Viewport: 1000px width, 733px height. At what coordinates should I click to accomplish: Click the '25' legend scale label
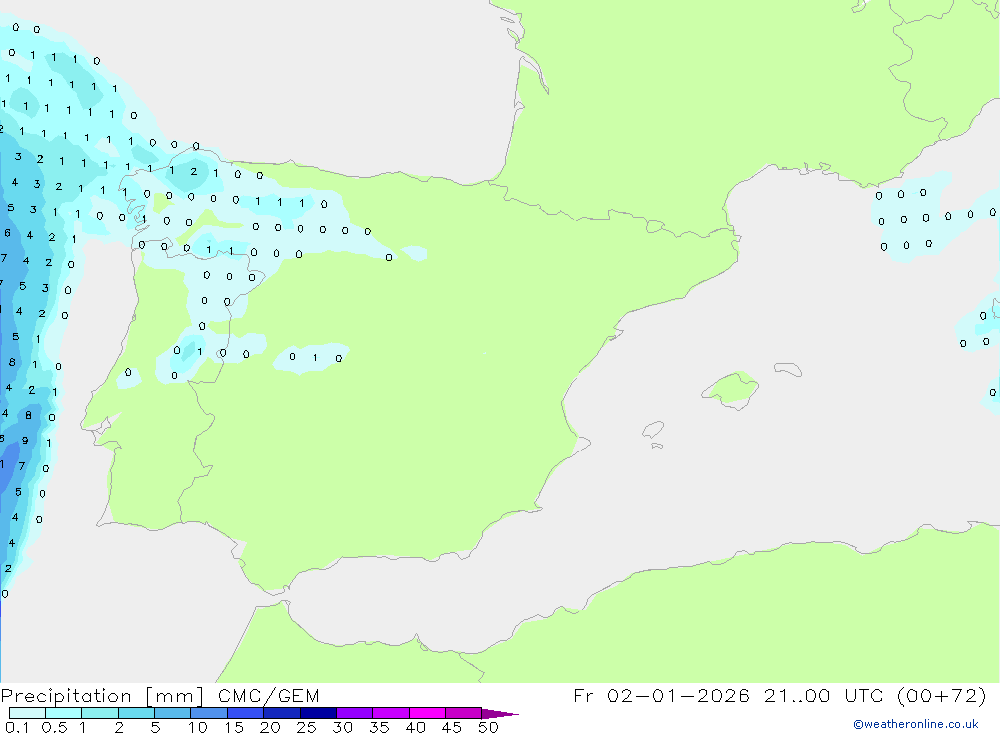tap(307, 727)
